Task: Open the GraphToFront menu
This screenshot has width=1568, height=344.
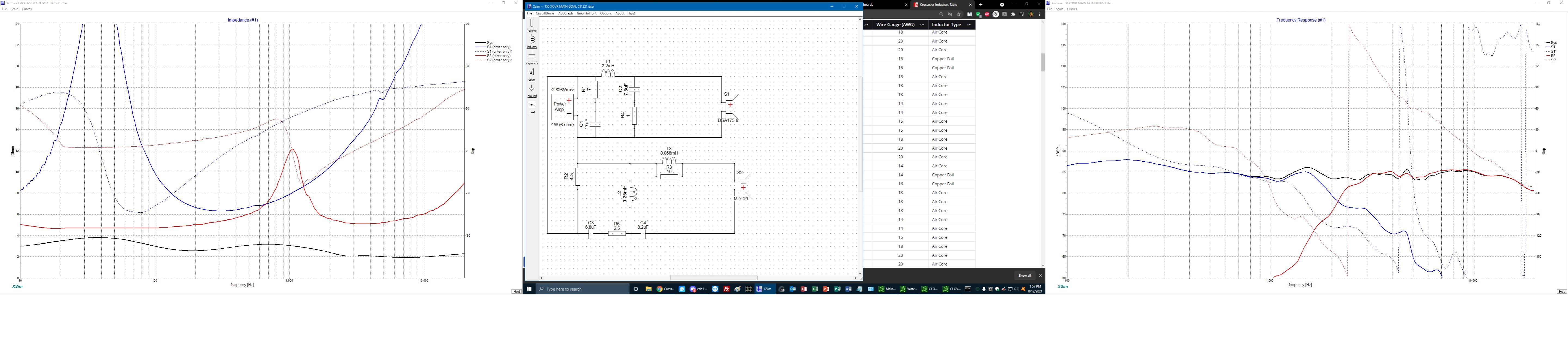Action: 586,13
